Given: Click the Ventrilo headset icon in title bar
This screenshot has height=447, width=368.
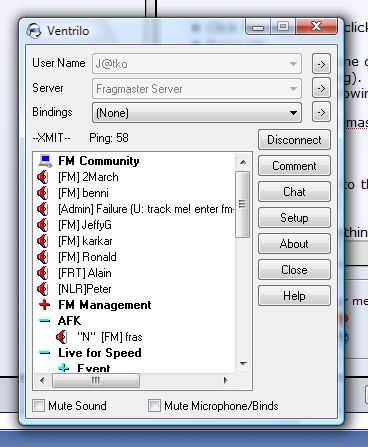Looking at the screenshot, I should point(34,31).
